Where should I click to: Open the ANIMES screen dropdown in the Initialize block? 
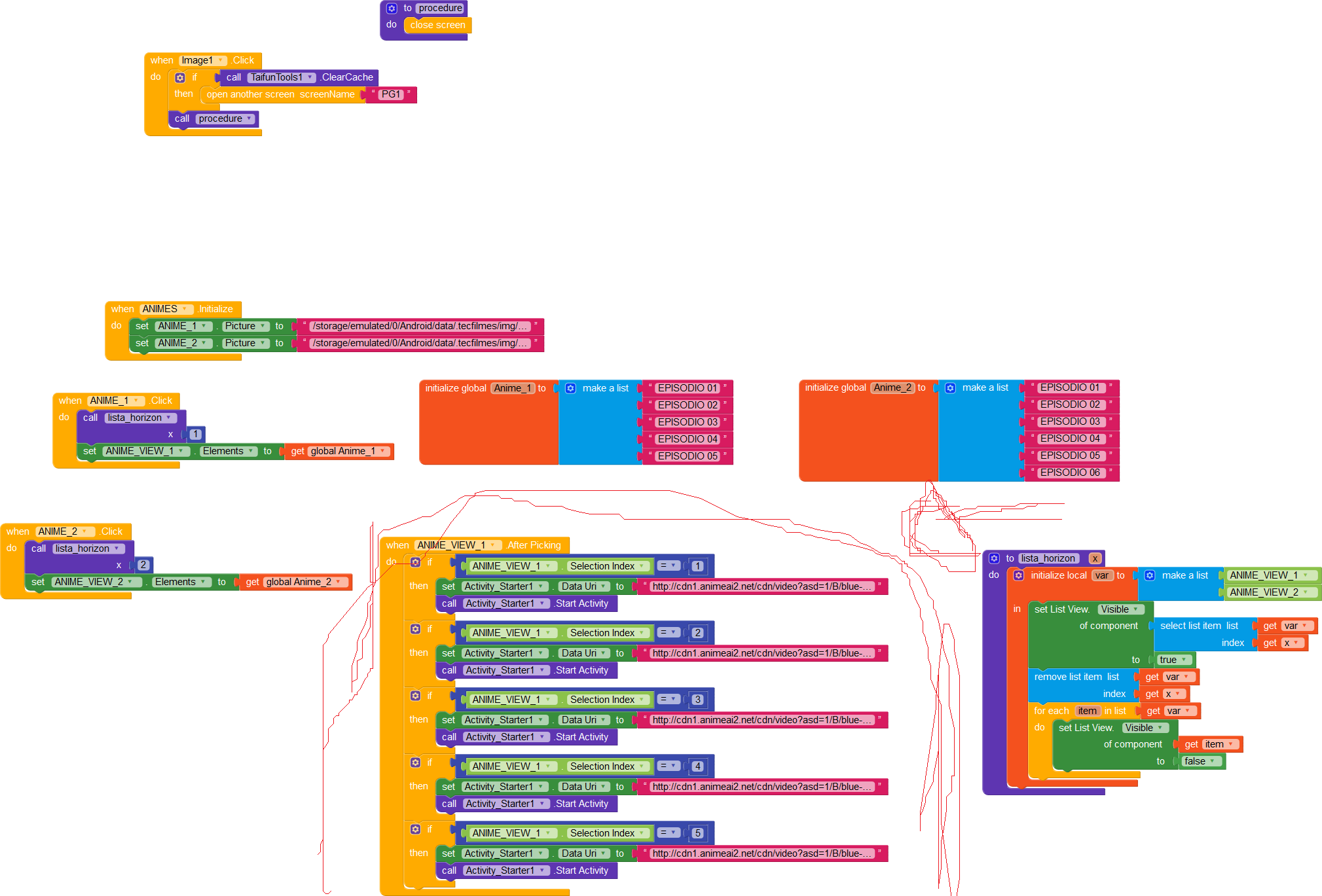(167, 309)
